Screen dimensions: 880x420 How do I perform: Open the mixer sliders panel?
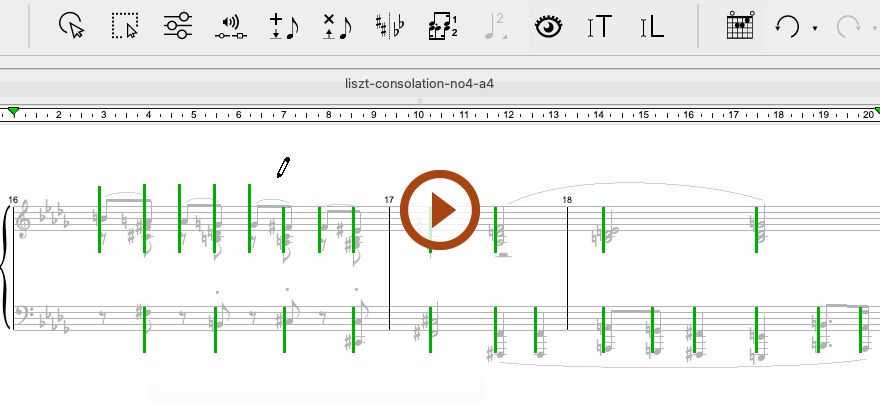tap(177, 27)
